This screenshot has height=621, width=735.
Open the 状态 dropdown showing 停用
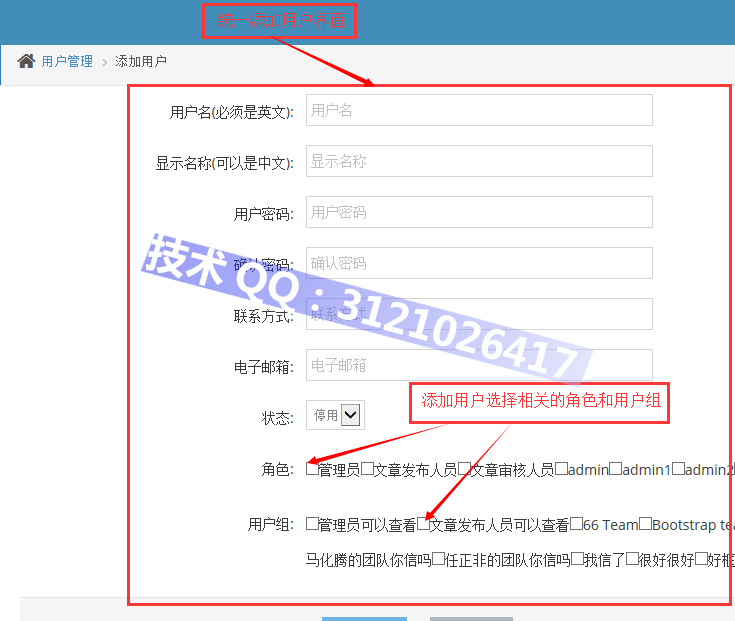click(335, 415)
